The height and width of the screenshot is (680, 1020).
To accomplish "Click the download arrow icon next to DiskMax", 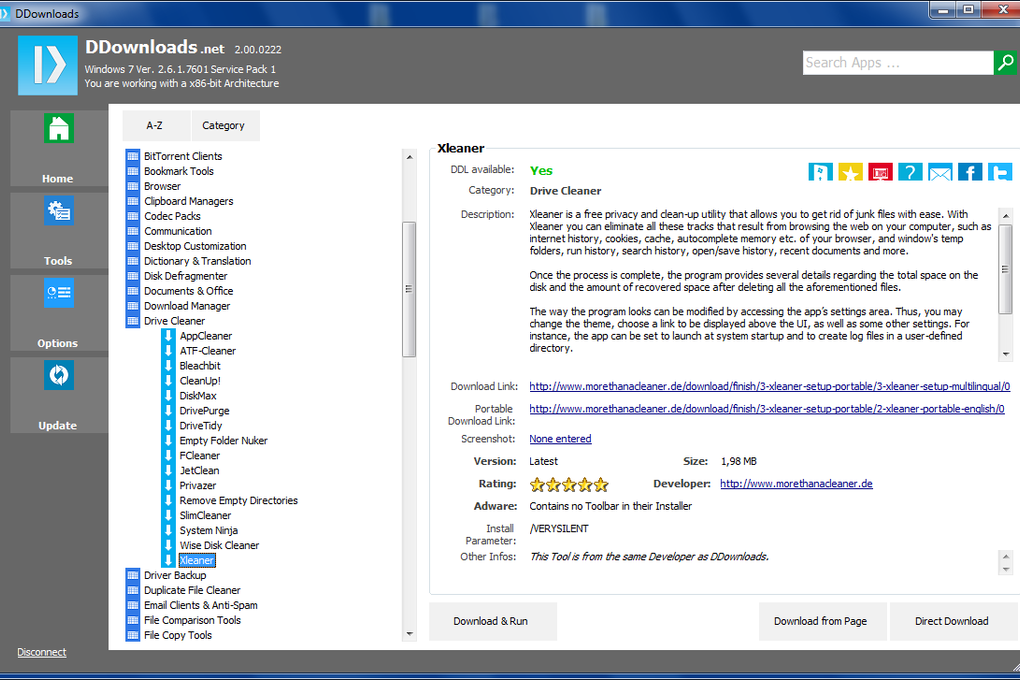I will [168, 396].
